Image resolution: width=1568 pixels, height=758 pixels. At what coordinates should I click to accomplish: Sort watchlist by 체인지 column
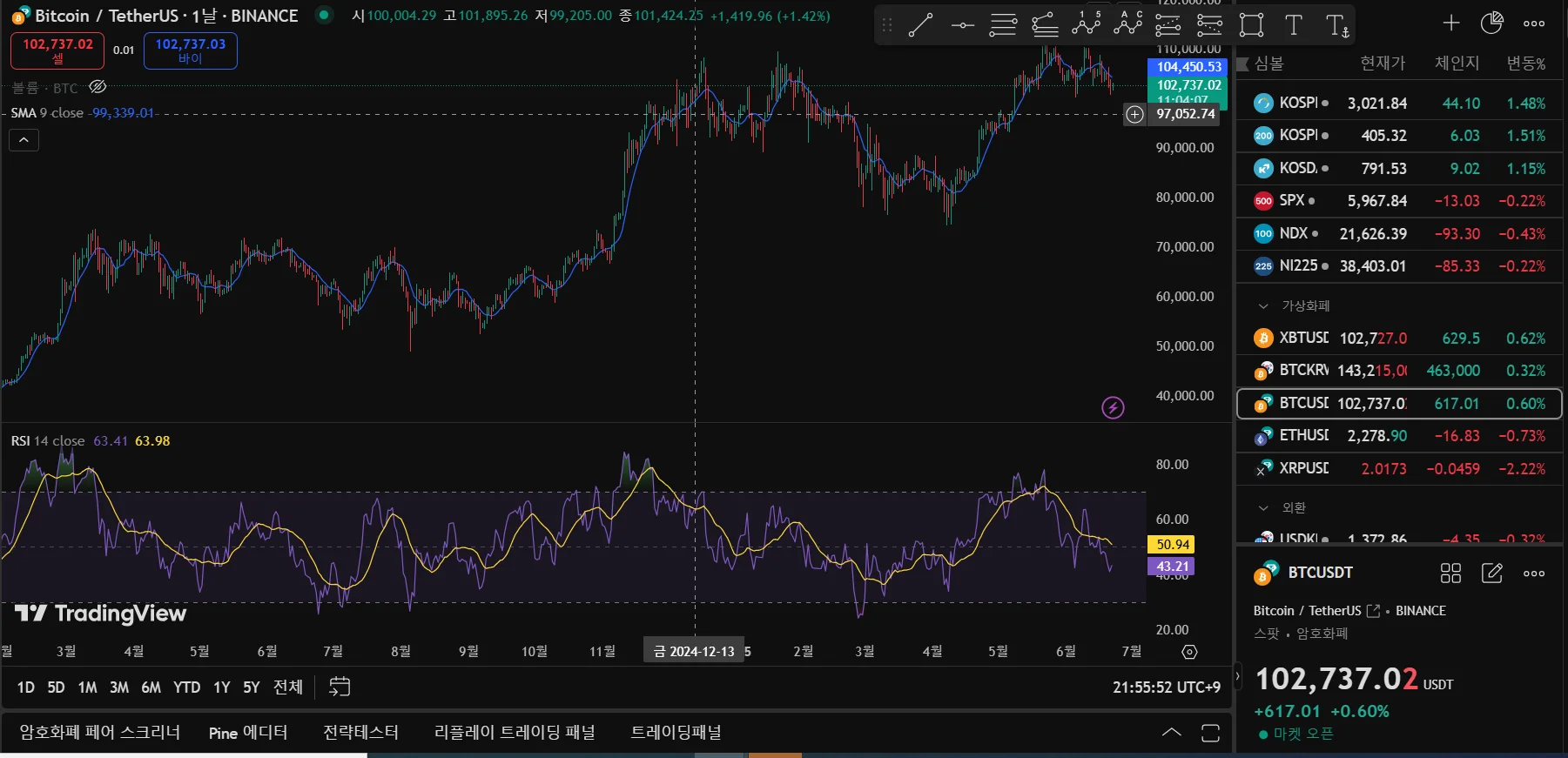coord(1457,64)
